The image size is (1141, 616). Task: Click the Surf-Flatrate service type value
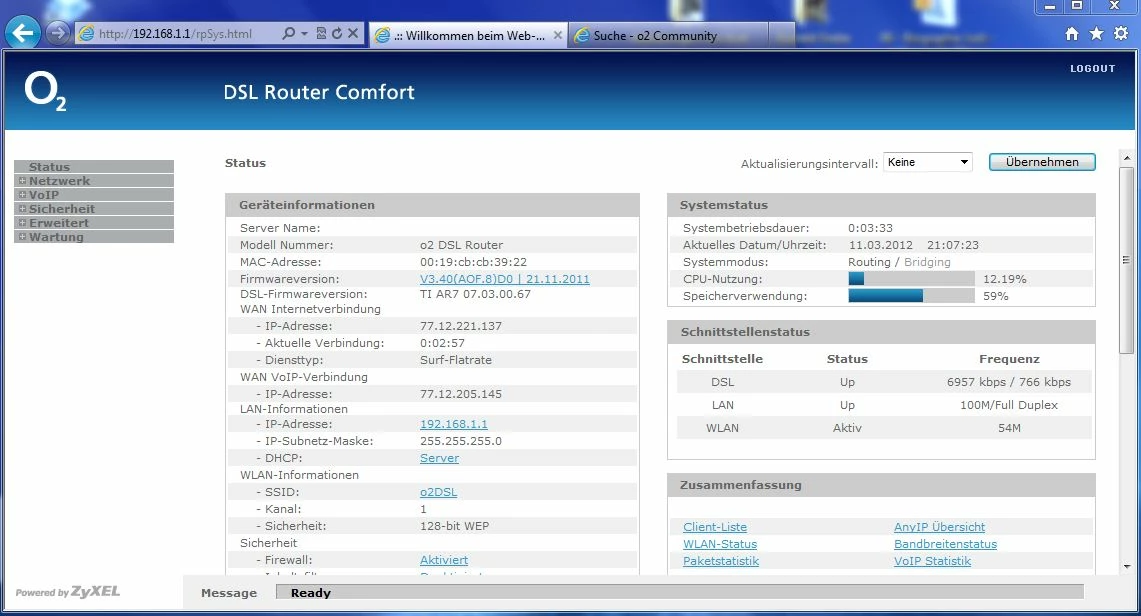pos(456,360)
